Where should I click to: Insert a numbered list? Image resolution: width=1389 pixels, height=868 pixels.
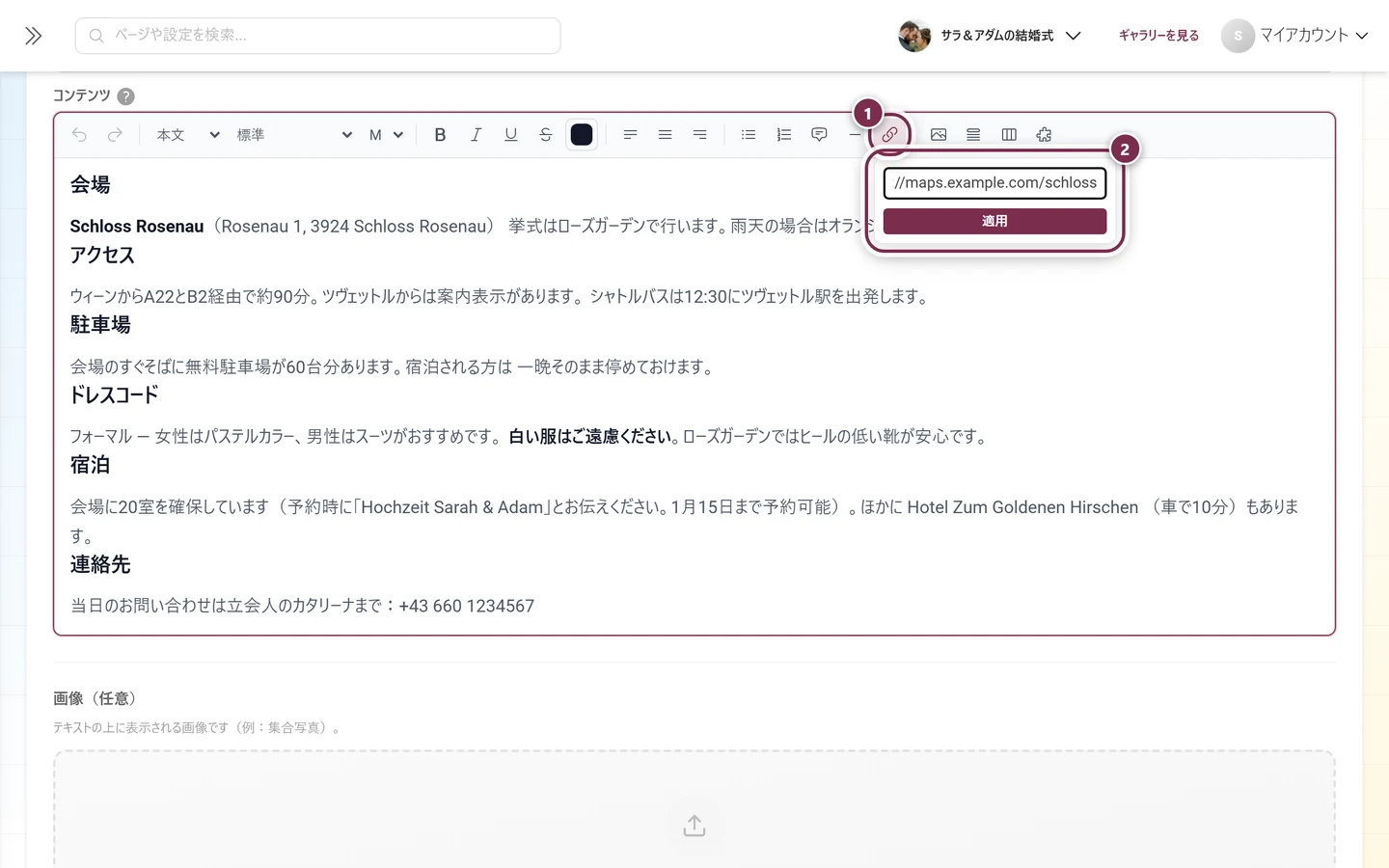click(x=783, y=135)
